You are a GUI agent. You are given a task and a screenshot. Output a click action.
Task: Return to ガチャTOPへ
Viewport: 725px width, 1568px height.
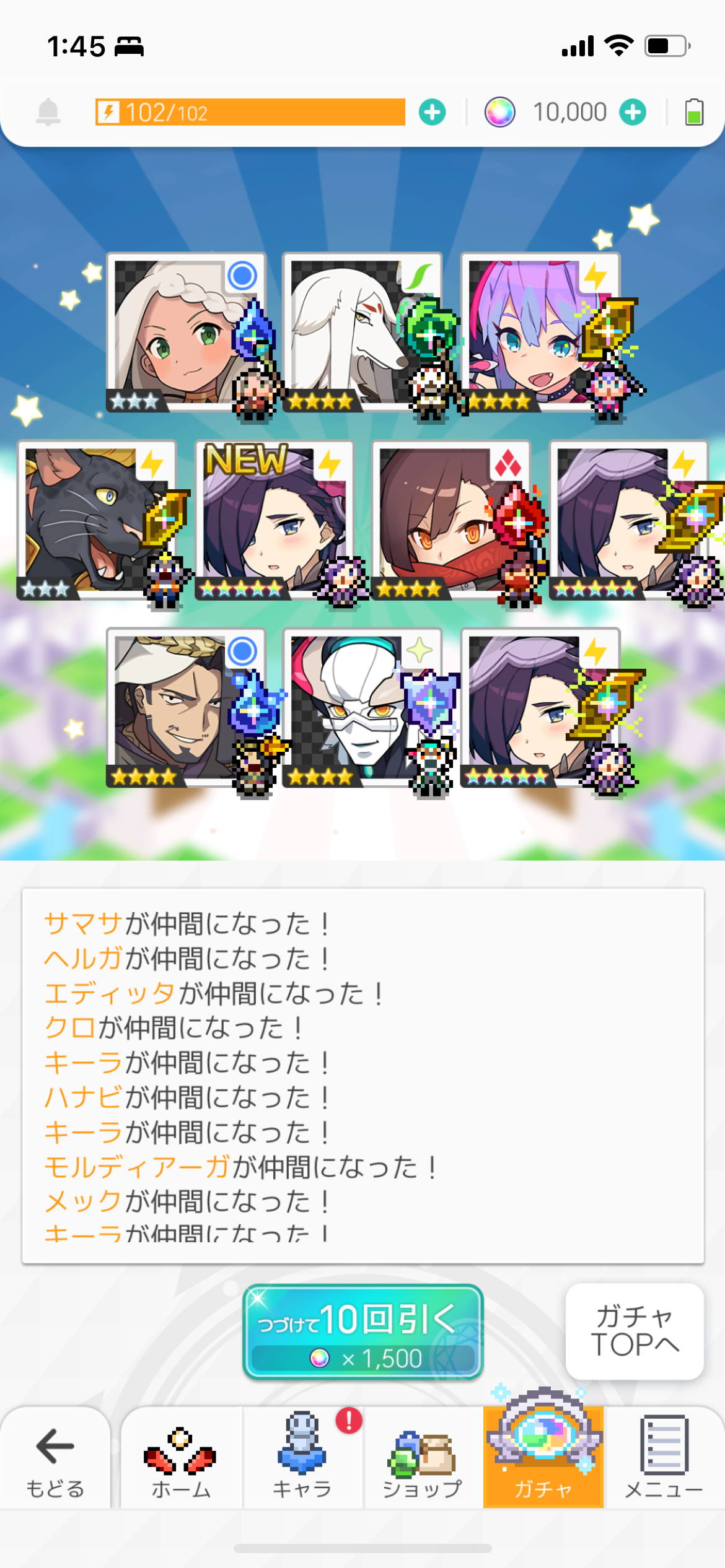(635, 1331)
